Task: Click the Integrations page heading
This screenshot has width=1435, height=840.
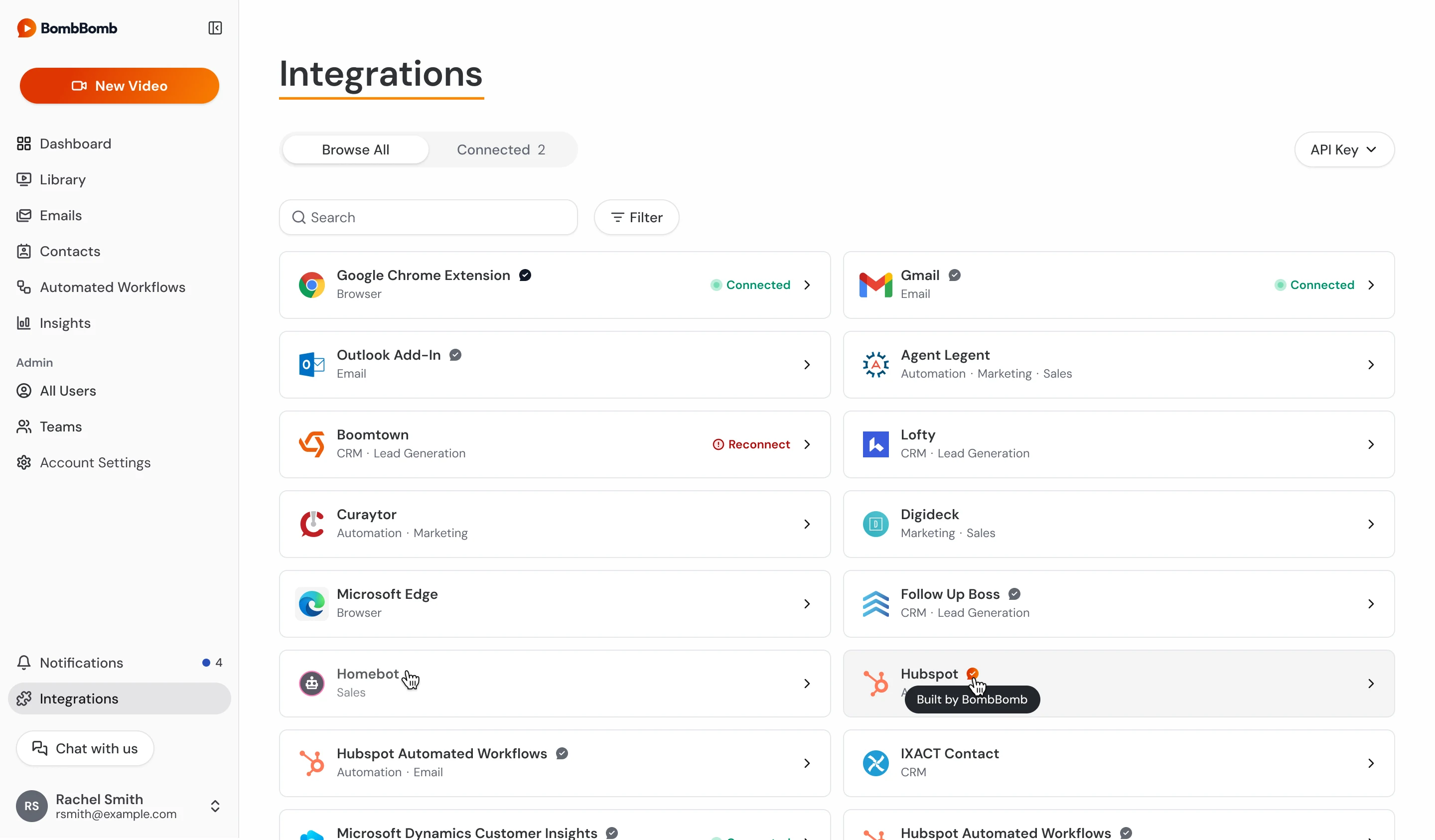Action: pyautogui.click(x=381, y=74)
